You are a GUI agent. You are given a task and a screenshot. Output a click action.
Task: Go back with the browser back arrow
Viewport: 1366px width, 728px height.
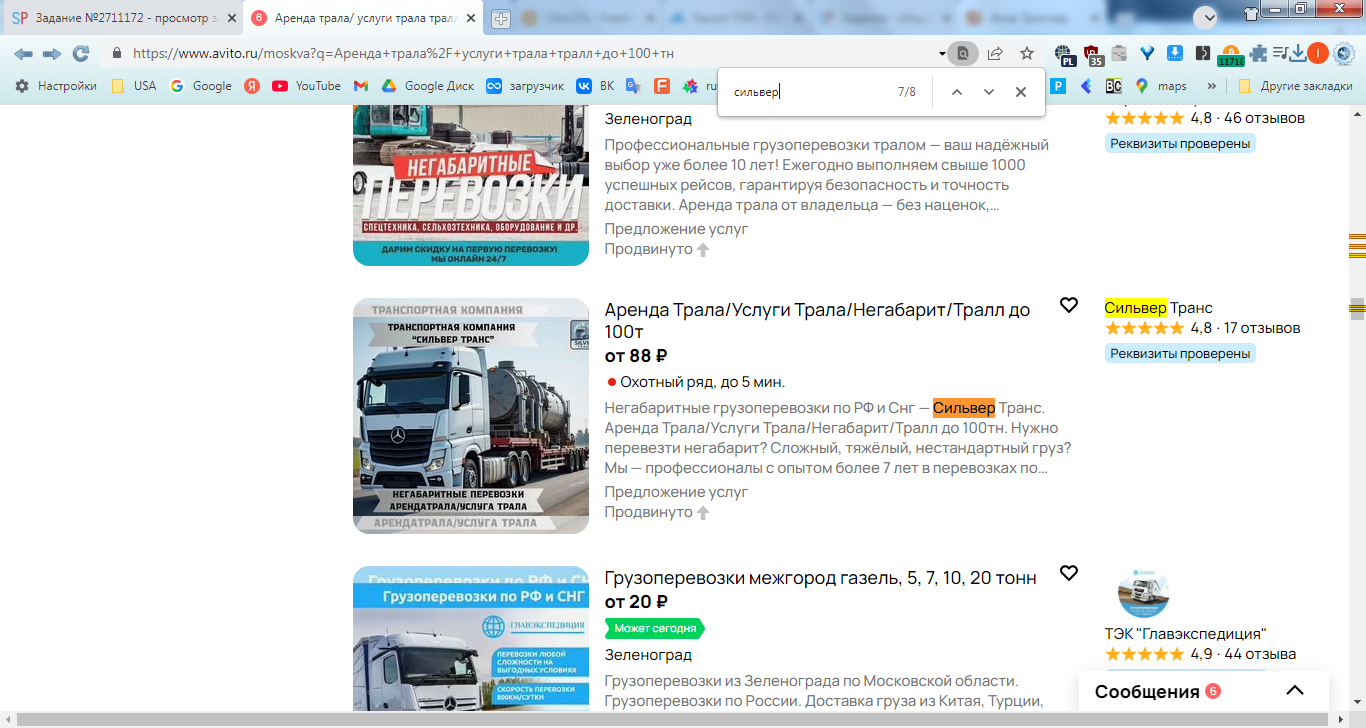point(23,54)
